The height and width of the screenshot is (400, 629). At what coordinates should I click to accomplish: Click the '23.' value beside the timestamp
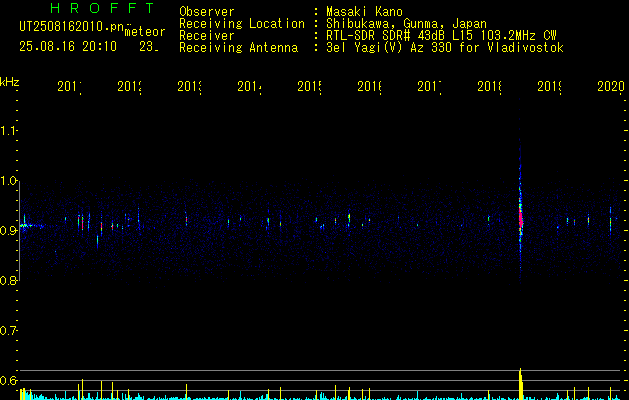pyautogui.click(x=149, y=47)
